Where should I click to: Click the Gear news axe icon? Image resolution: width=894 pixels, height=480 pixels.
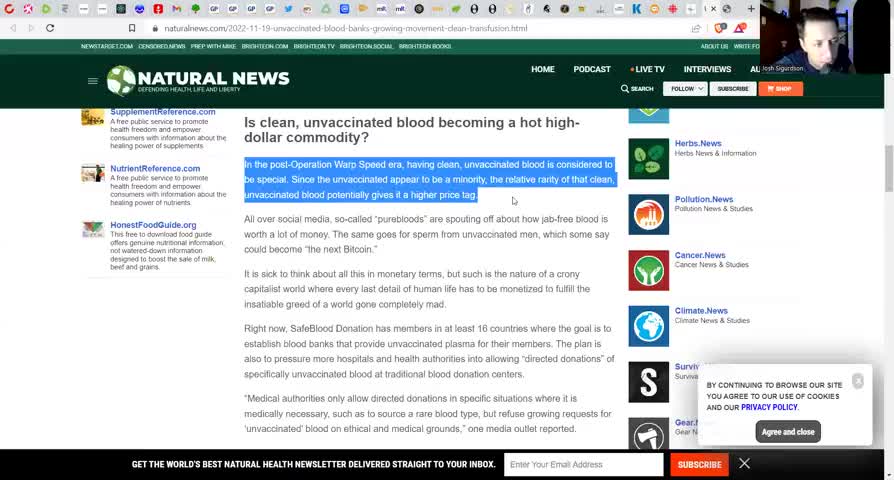pyautogui.click(x=648, y=433)
